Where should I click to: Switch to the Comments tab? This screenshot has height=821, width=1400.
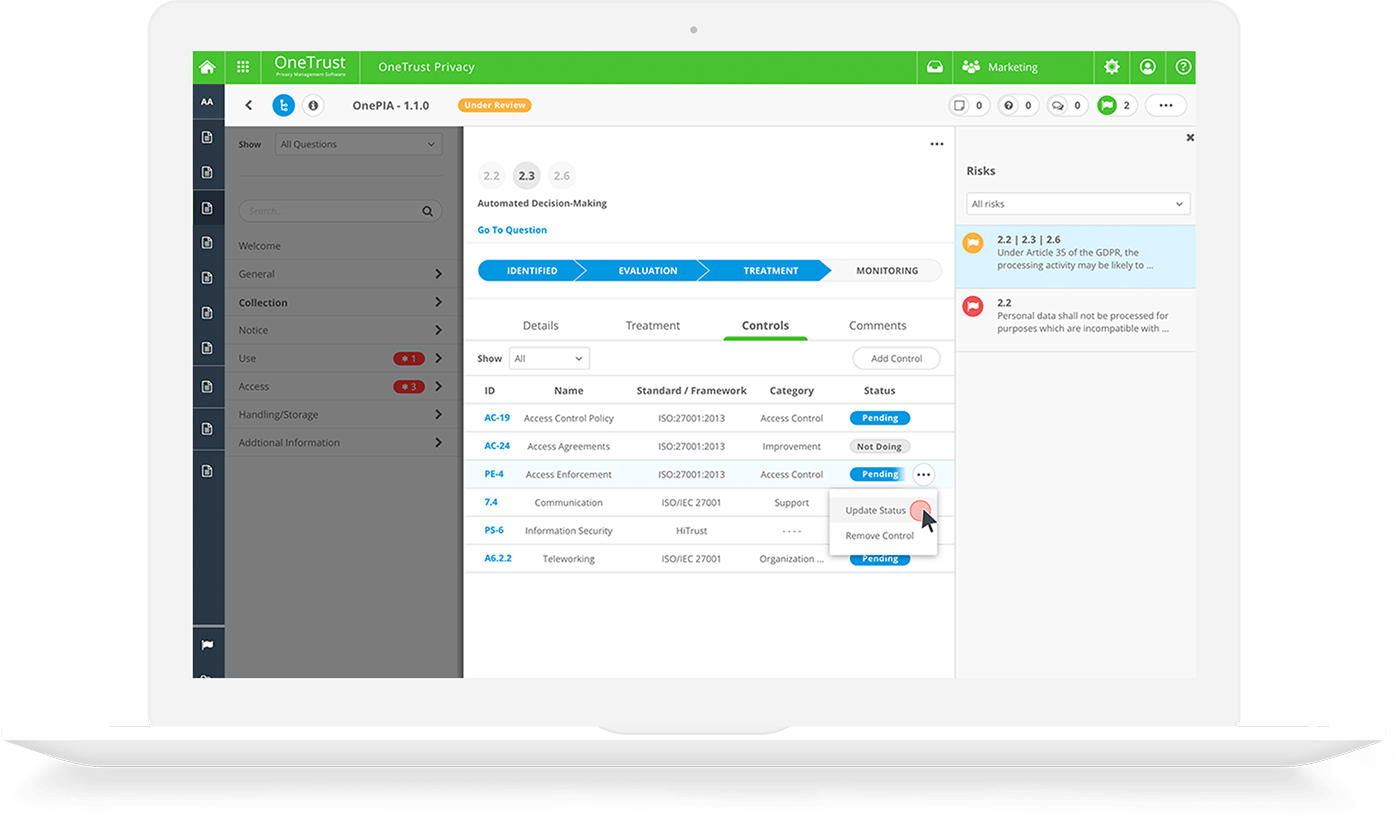[x=877, y=325]
